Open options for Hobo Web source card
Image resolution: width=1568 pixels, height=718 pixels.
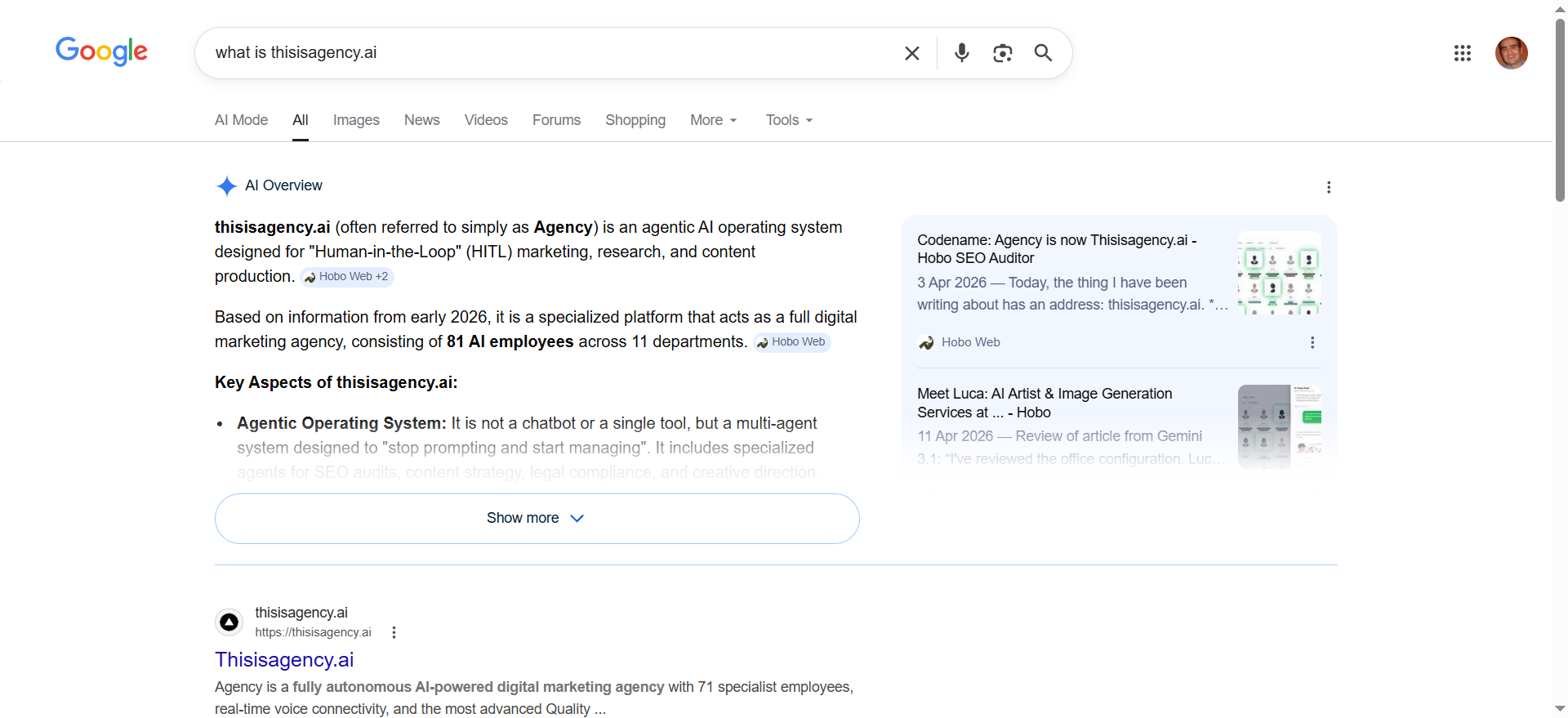click(1312, 342)
